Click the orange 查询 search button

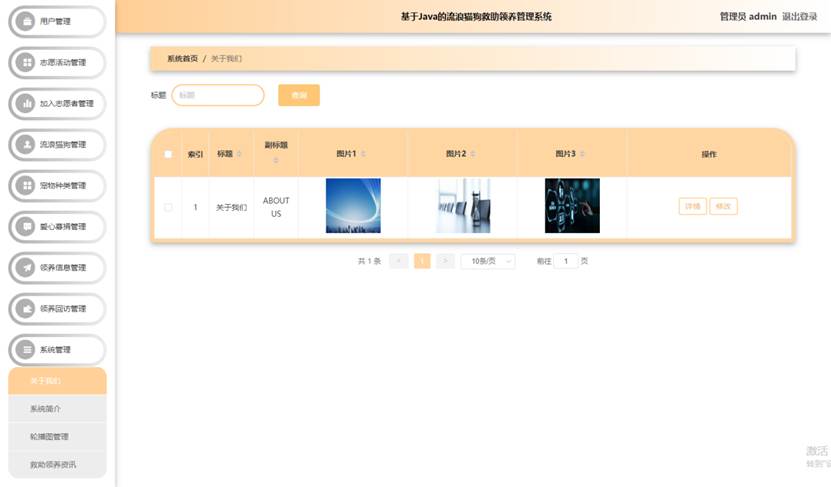[x=299, y=95]
